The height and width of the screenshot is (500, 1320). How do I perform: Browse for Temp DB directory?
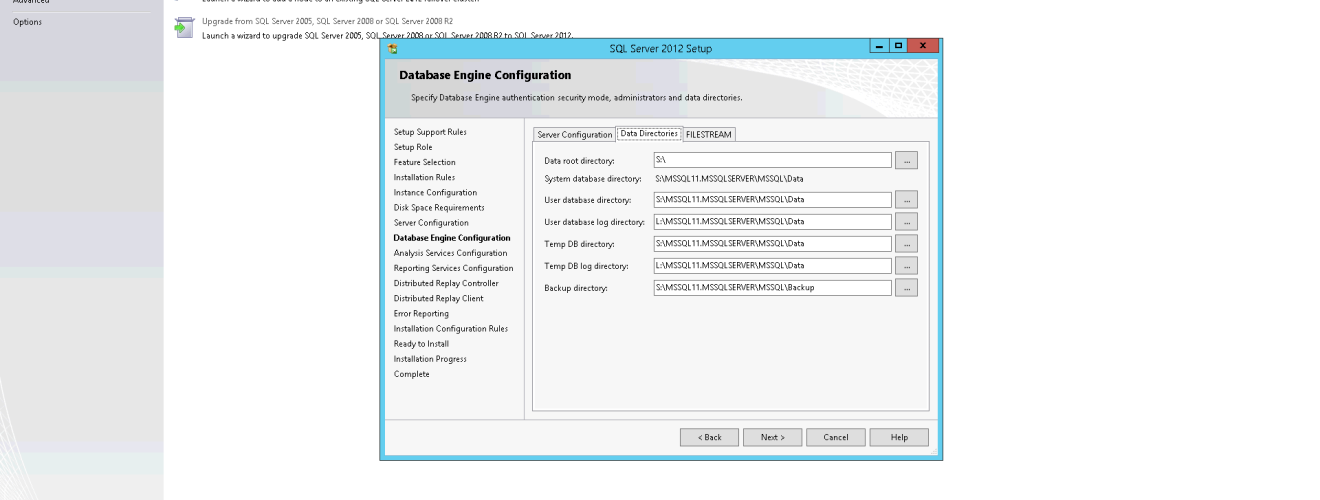pos(906,243)
